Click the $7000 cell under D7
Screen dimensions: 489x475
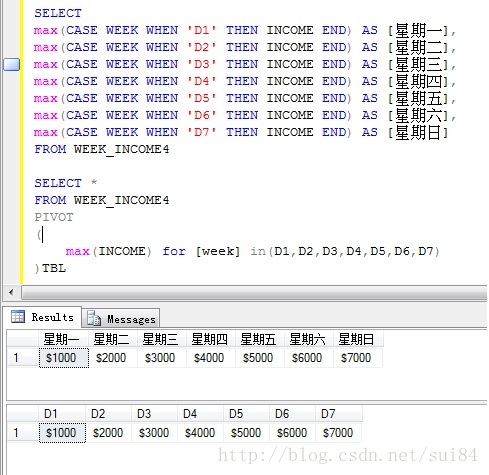tap(338, 433)
